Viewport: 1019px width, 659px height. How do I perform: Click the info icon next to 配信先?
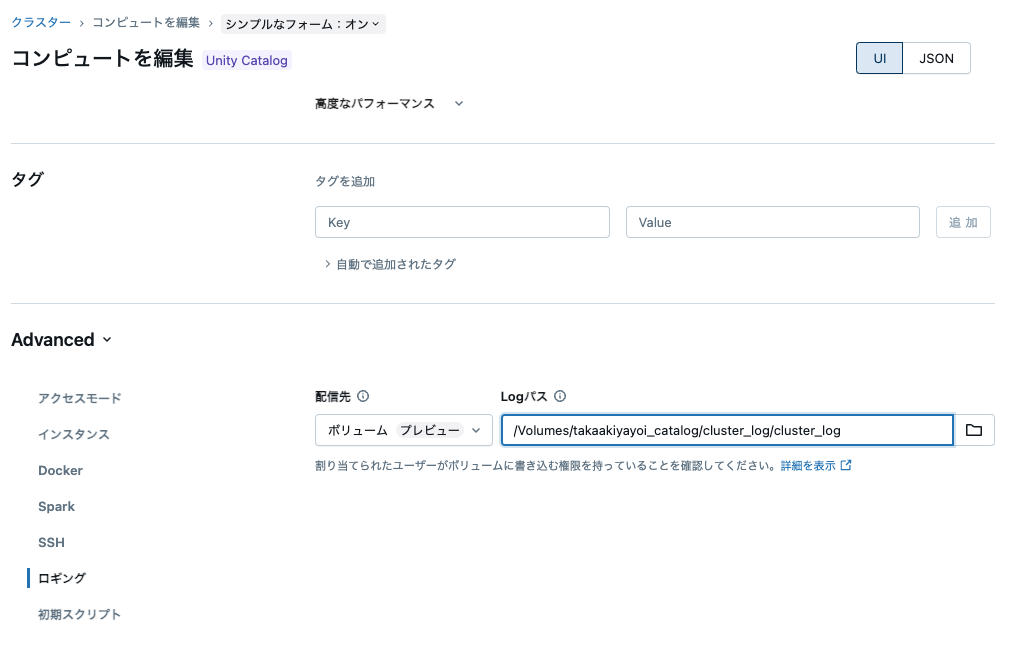pos(365,396)
